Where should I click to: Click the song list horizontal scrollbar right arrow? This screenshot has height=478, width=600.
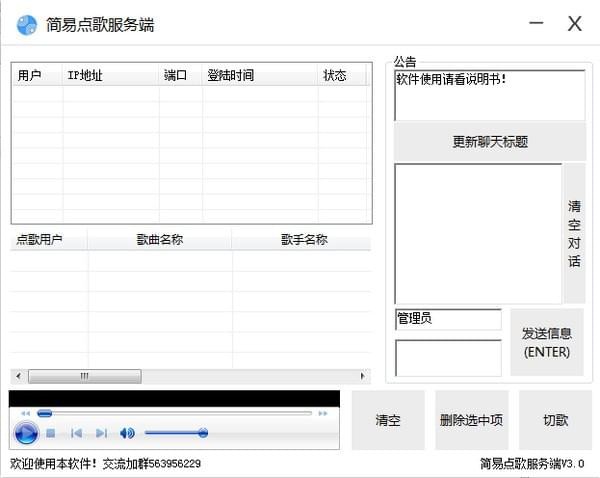pyautogui.click(x=365, y=376)
